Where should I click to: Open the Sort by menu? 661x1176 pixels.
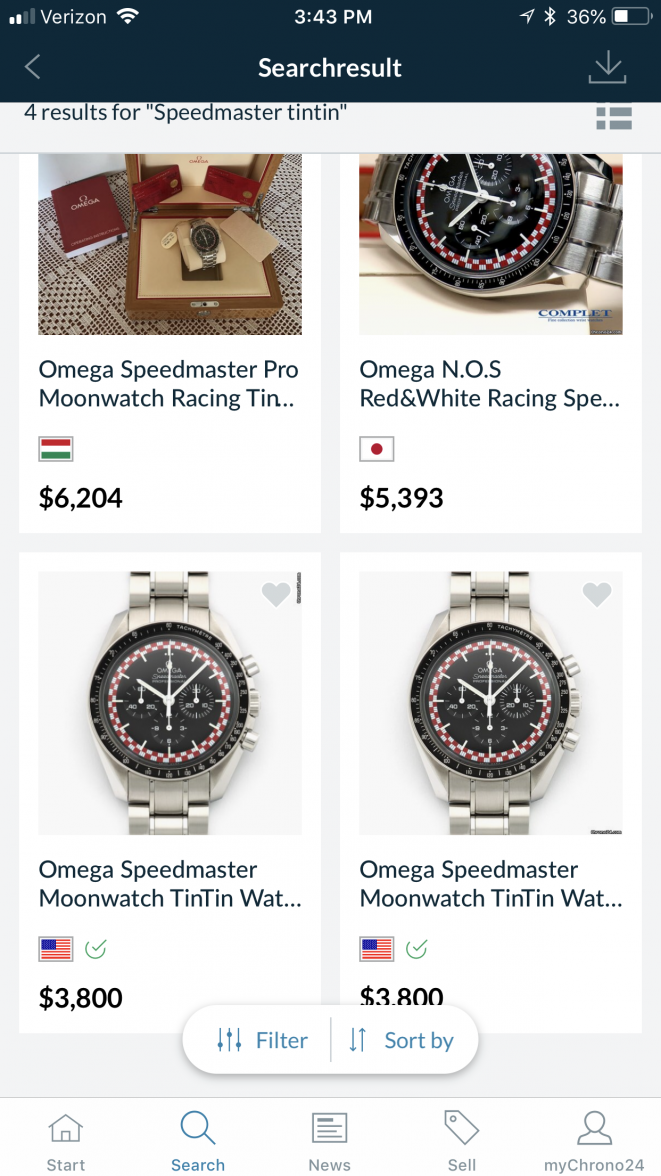pos(402,1040)
